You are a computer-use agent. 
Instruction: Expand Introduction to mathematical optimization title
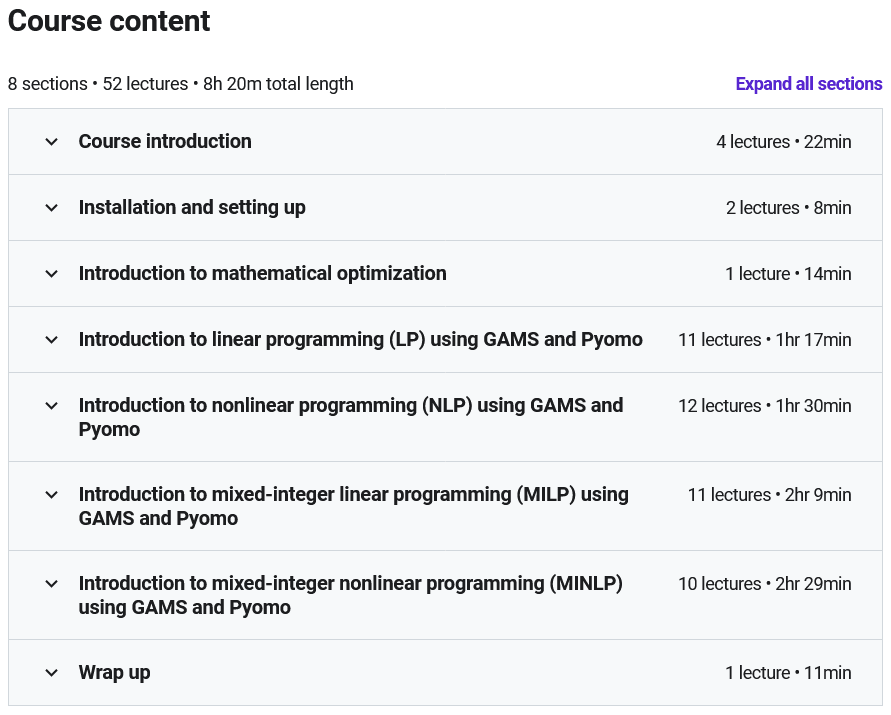point(262,274)
